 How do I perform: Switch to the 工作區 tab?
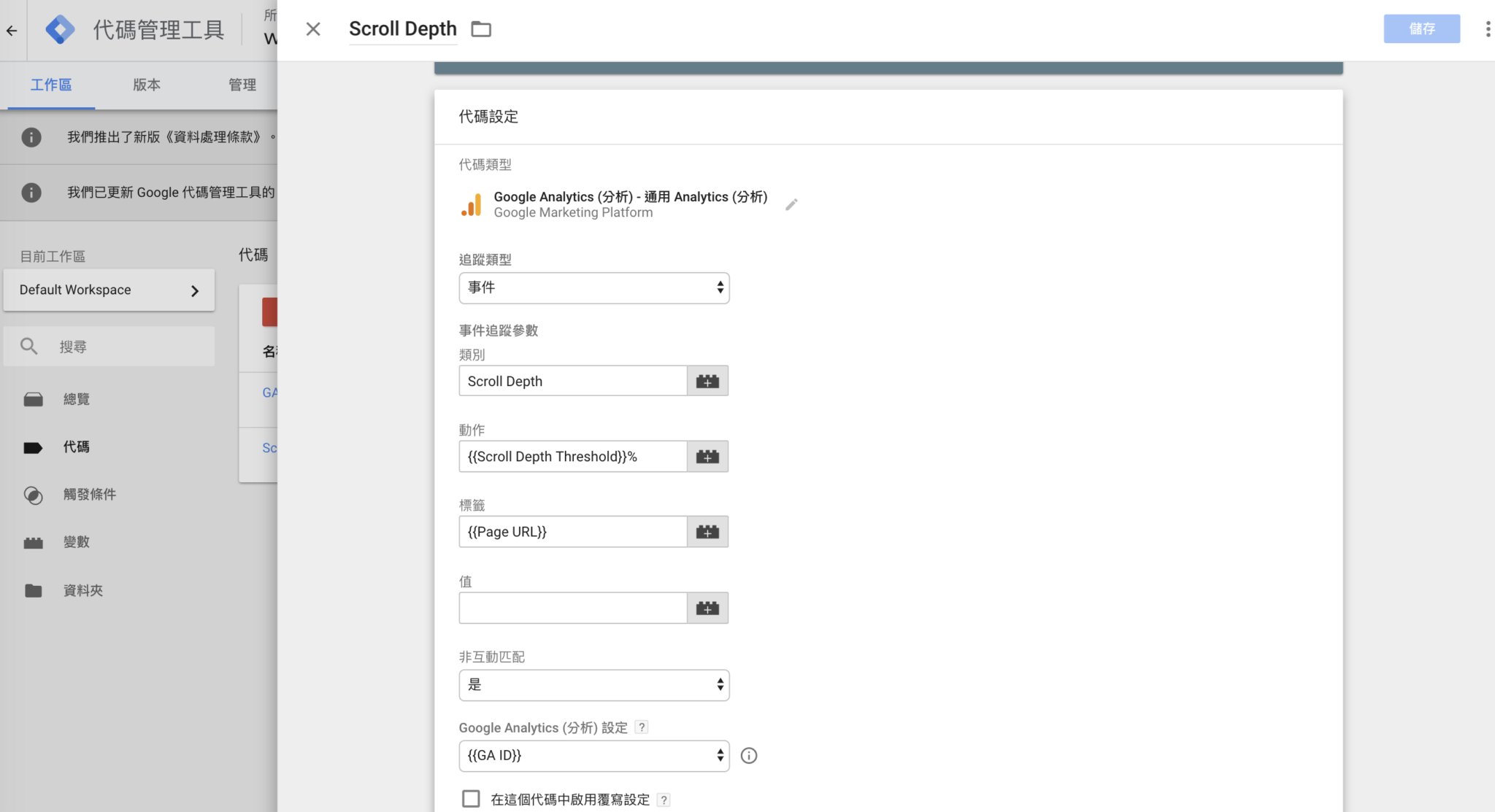51,85
